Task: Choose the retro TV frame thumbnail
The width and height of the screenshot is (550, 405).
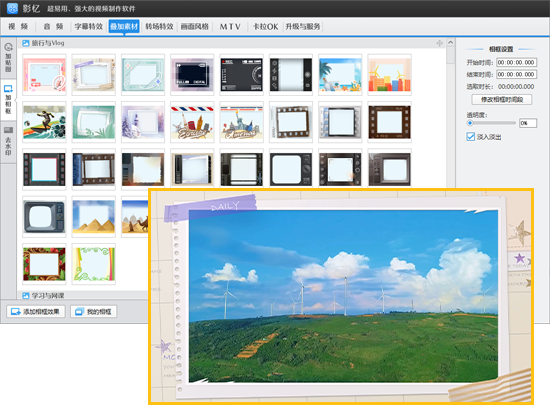Action: pyautogui.click(x=44, y=217)
